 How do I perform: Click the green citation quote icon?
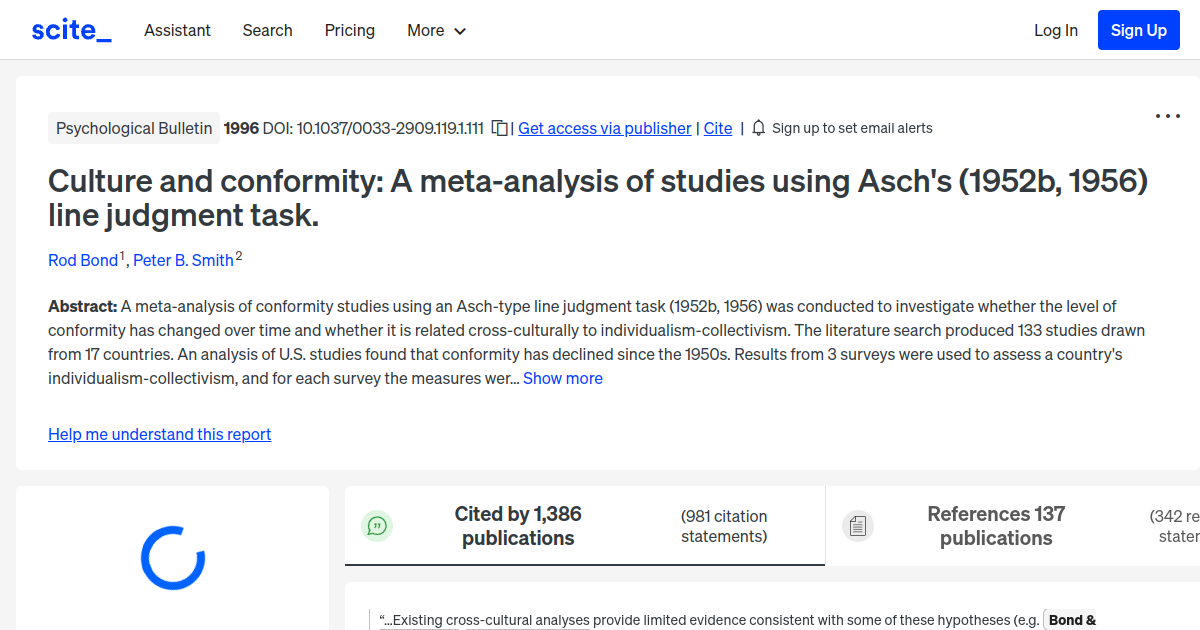pyautogui.click(x=377, y=525)
